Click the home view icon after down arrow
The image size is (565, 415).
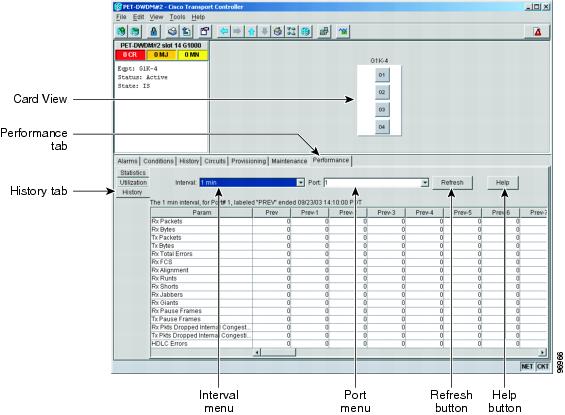pos(278,32)
